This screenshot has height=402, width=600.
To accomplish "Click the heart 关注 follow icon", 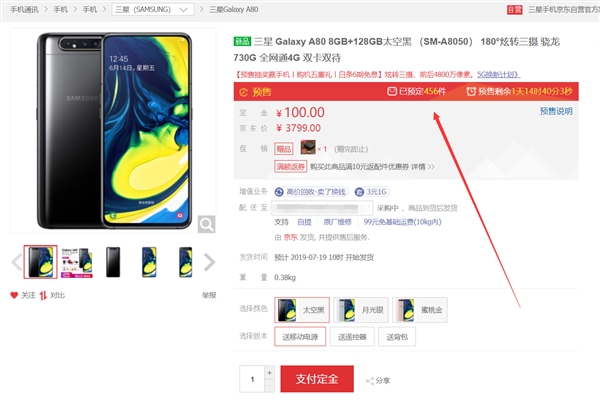I will (14, 295).
